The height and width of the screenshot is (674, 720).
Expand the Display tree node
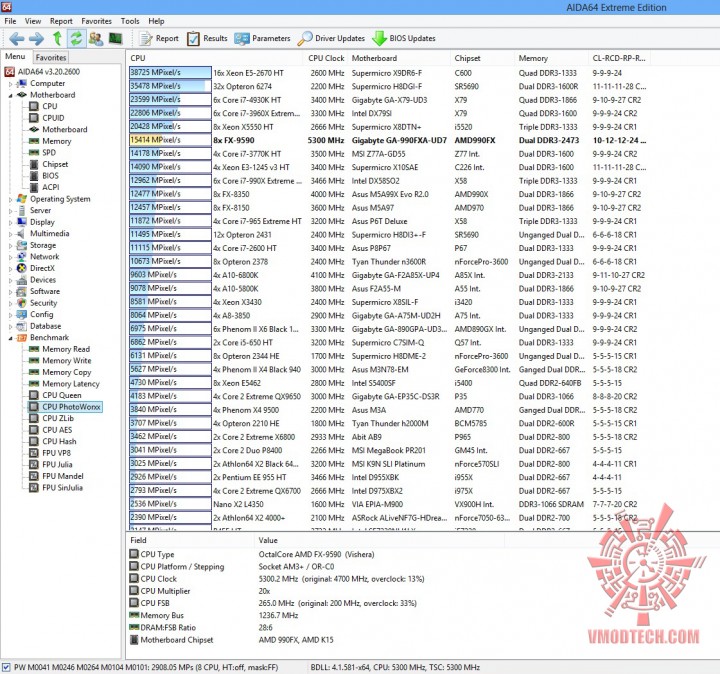(x=11, y=223)
